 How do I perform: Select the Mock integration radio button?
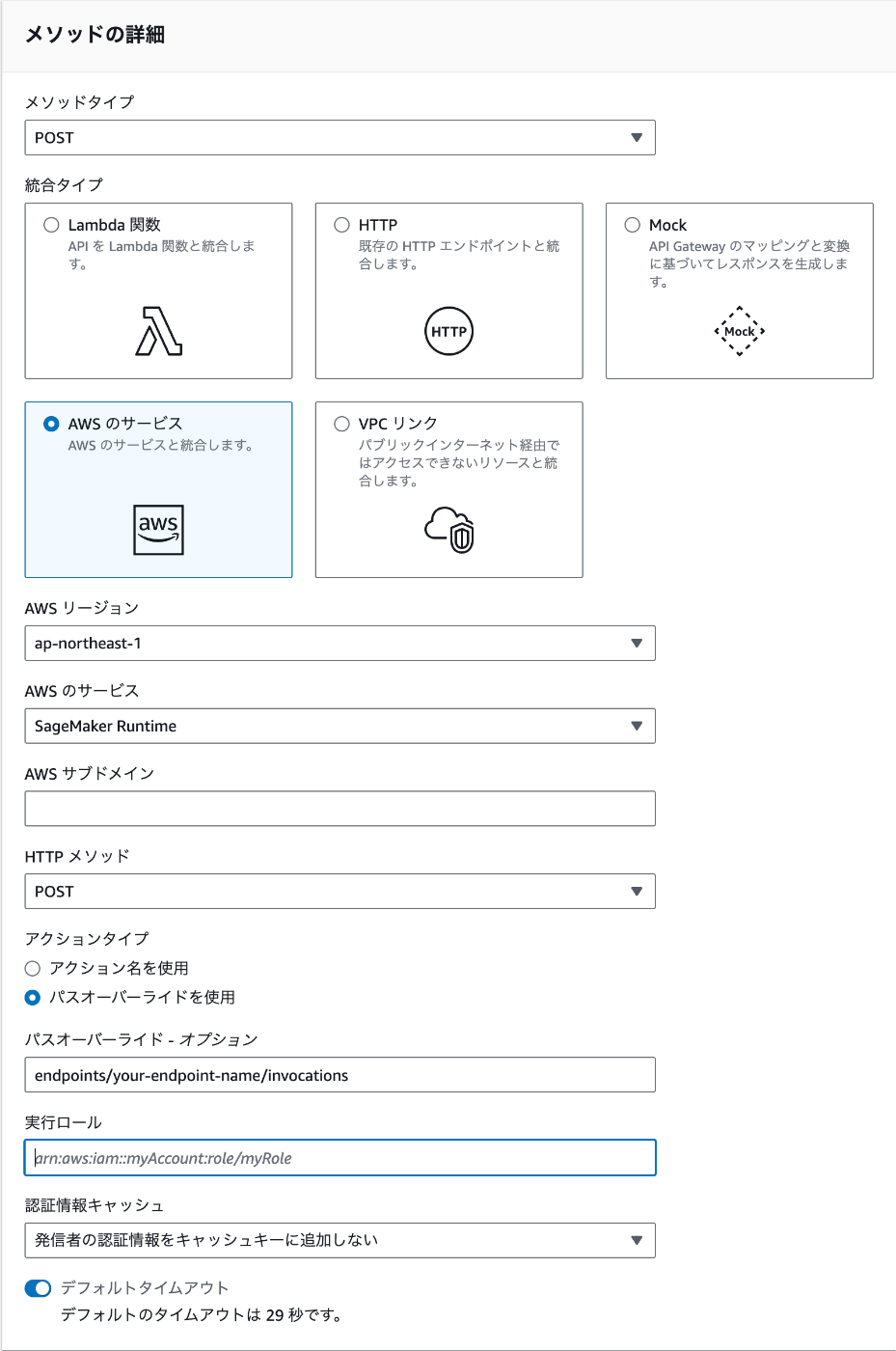click(x=633, y=225)
